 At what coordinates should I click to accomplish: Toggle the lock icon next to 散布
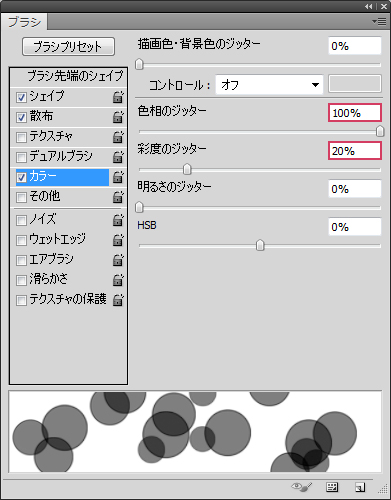[118, 117]
